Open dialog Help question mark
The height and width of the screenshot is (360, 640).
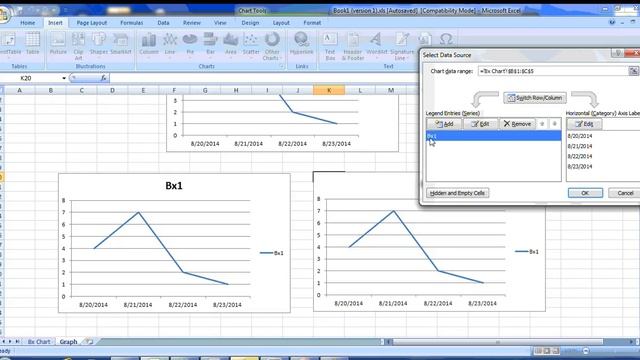tap(618, 53)
